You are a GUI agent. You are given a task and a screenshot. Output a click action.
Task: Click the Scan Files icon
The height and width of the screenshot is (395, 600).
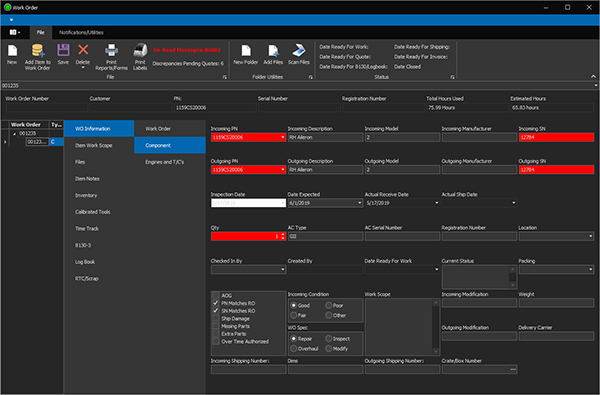(x=298, y=50)
